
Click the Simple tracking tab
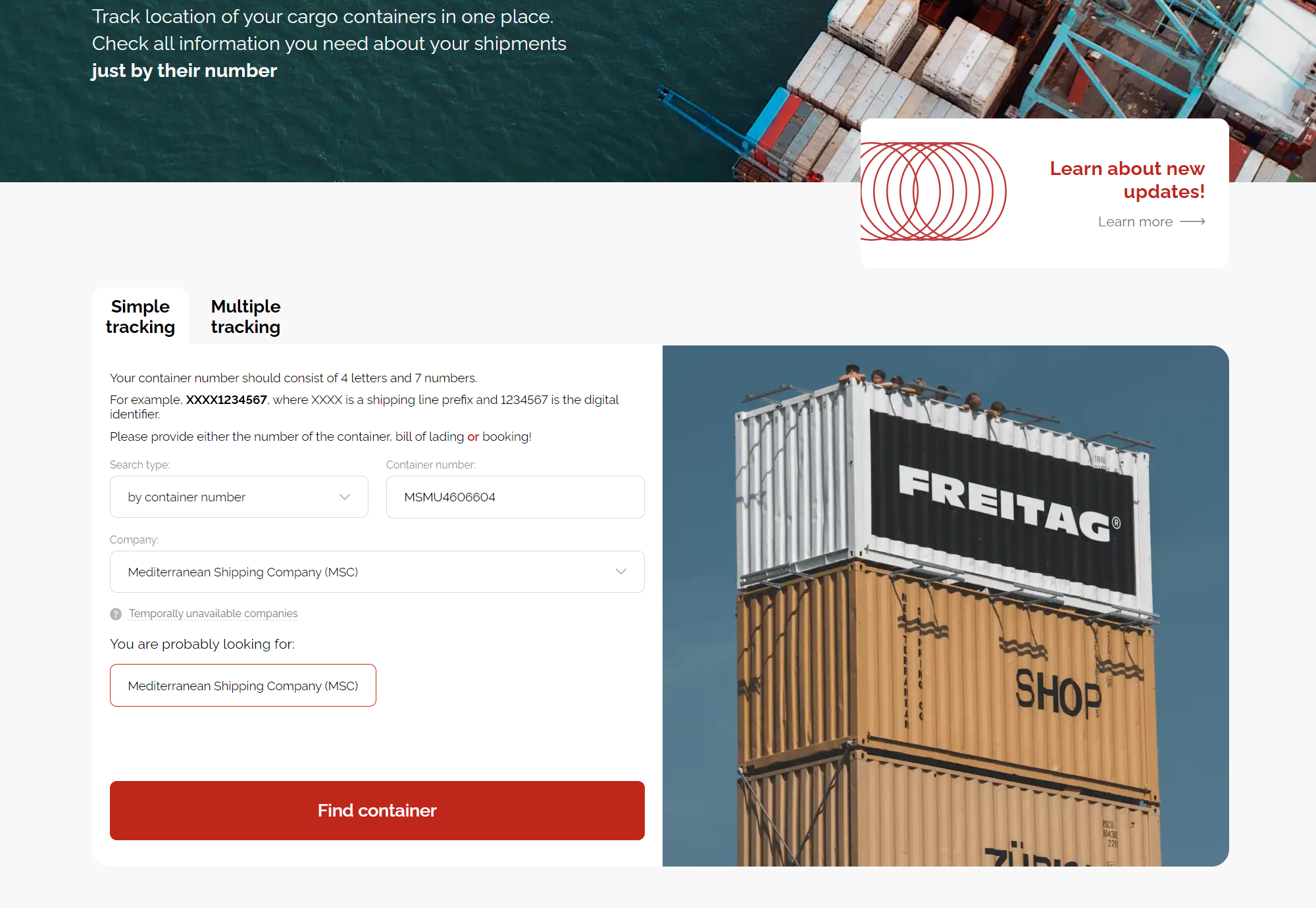[x=140, y=316]
